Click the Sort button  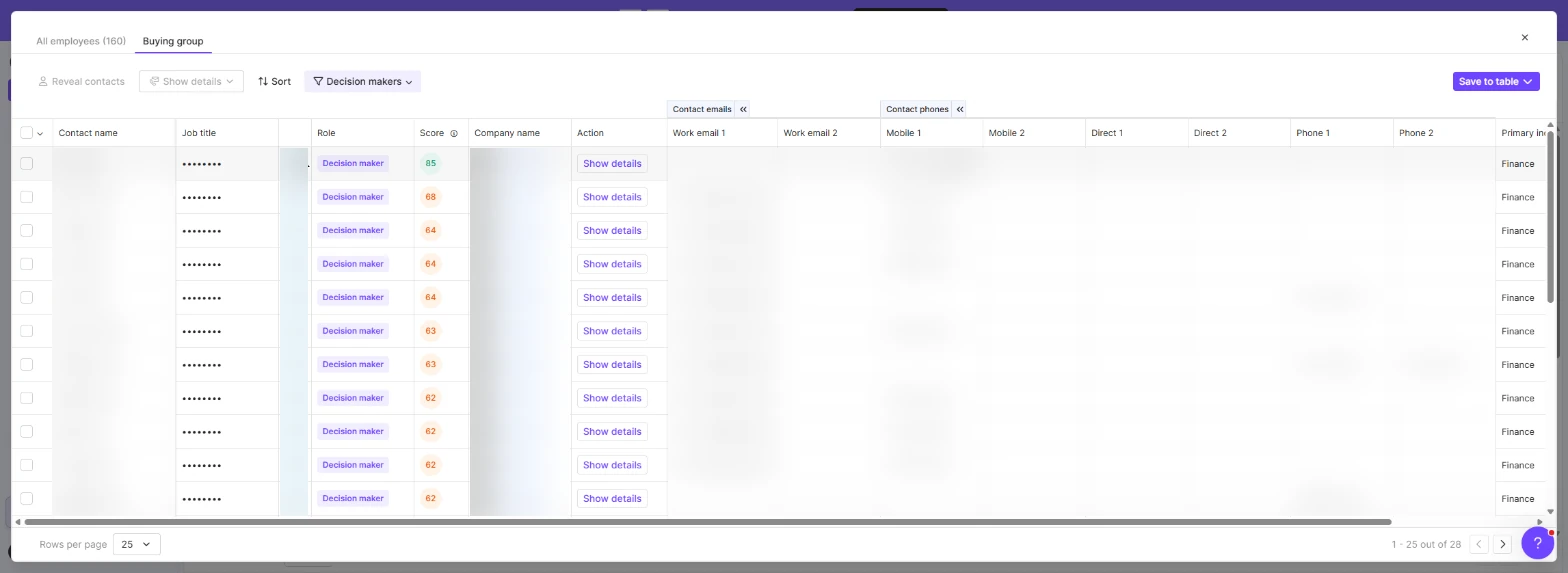click(274, 82)
